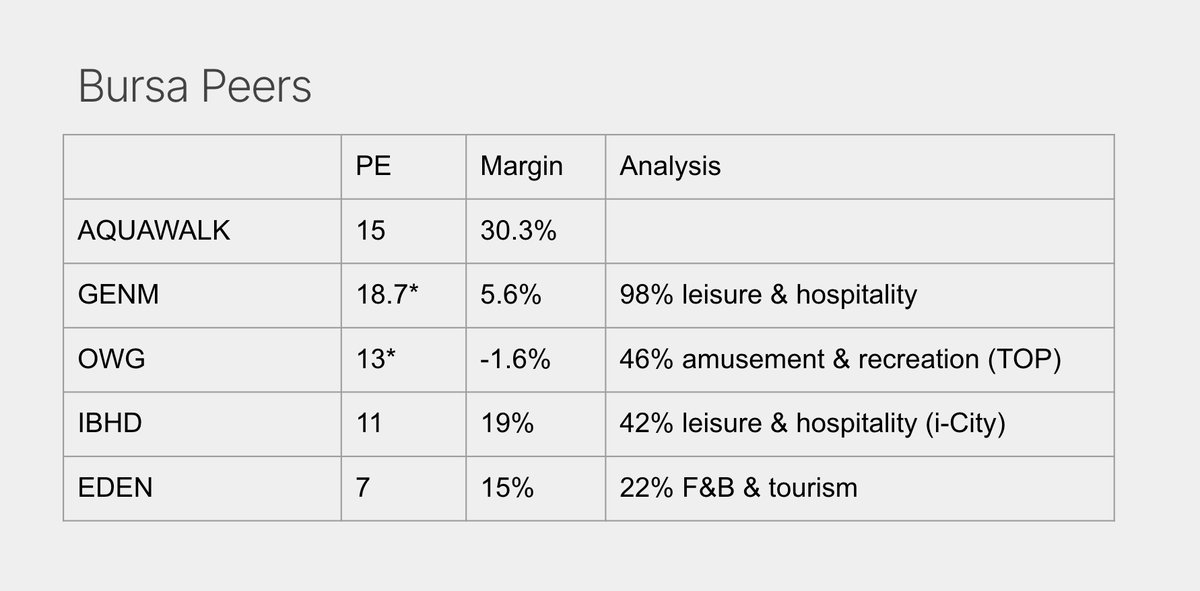
Task: Click the 22% F&B & tourism cell
Action: click(738, 488)
